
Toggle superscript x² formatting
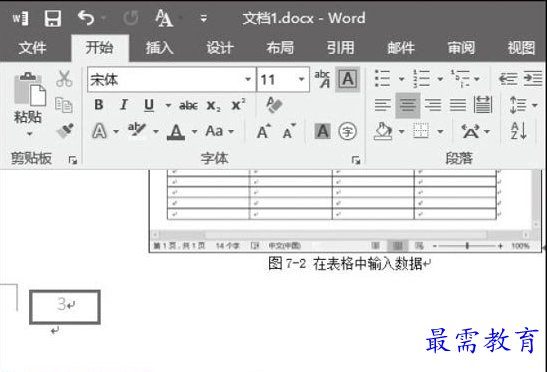(239, 105)
